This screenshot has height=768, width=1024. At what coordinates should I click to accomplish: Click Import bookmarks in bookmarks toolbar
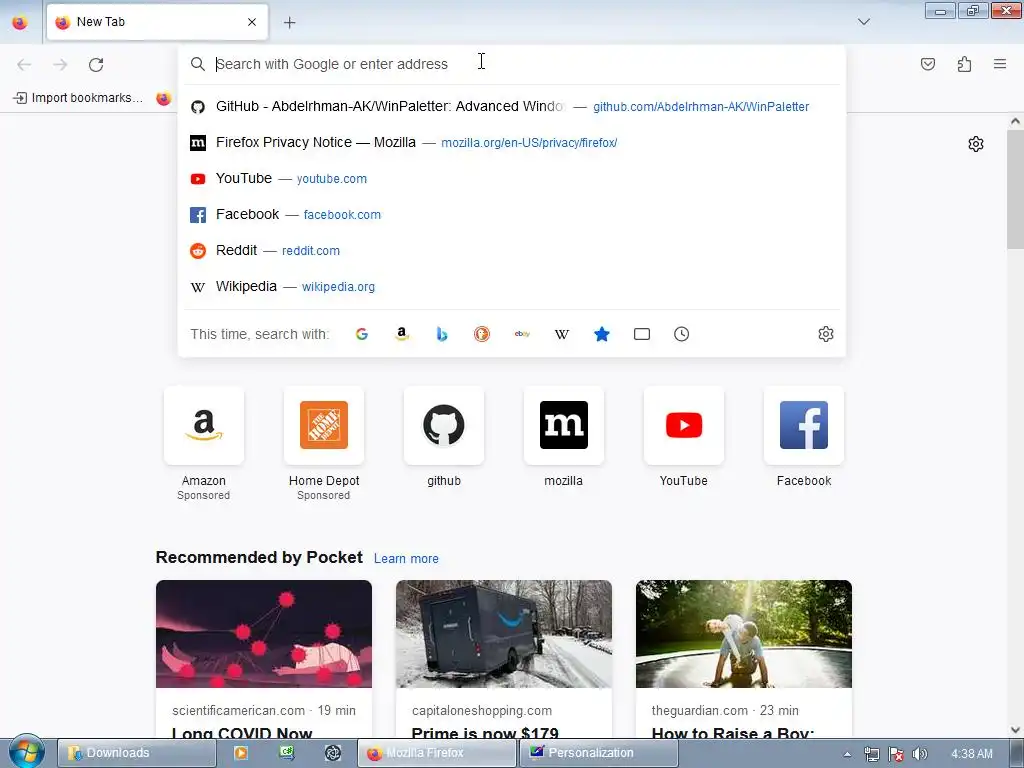[78, 98]
